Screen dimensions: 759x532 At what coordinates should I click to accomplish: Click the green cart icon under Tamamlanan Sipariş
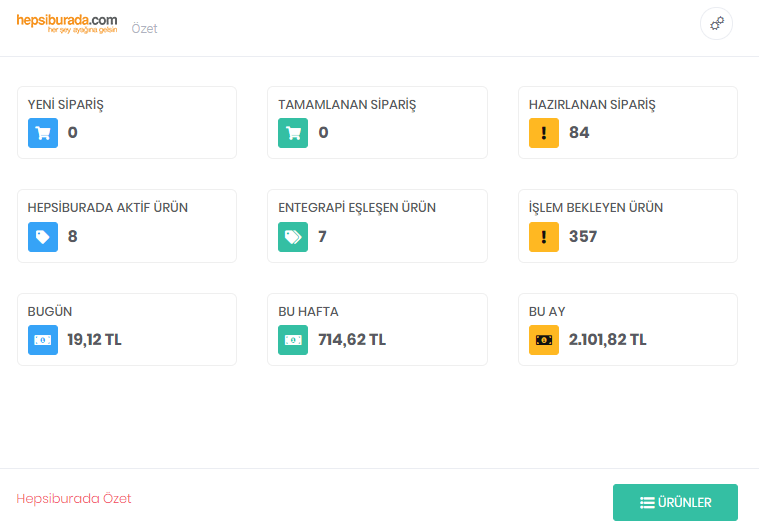click(x=293, y=133)
